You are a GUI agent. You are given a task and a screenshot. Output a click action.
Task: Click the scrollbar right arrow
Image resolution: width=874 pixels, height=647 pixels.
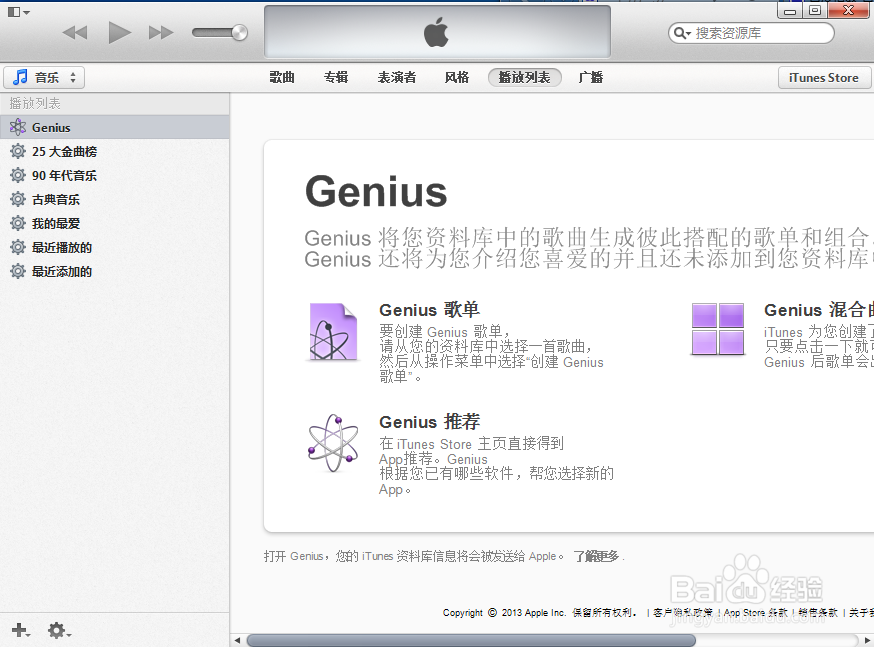[867, 640]
